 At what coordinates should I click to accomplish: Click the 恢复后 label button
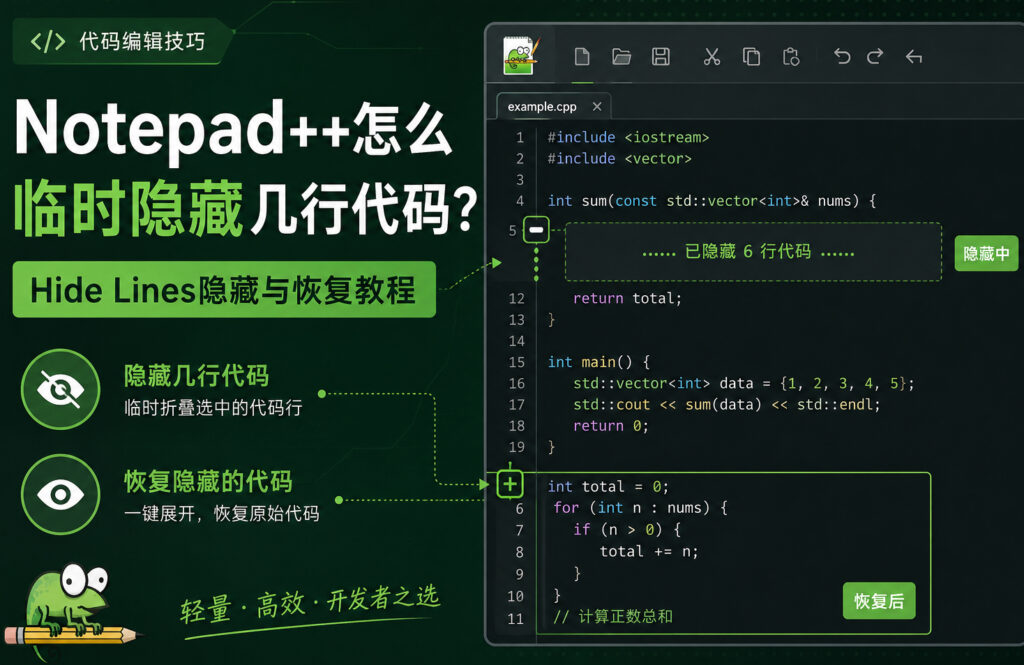point(878,601)
